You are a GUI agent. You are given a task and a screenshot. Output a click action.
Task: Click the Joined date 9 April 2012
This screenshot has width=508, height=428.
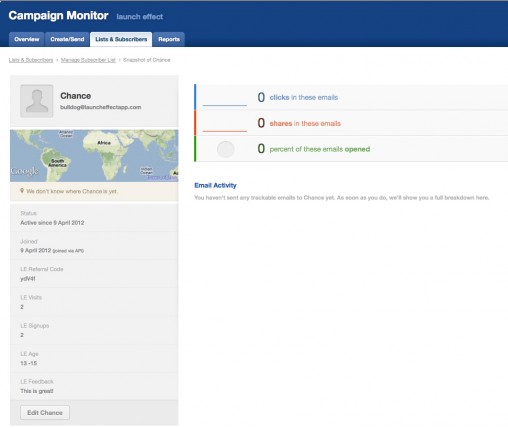pyautogui.click(x=36, y=250)
